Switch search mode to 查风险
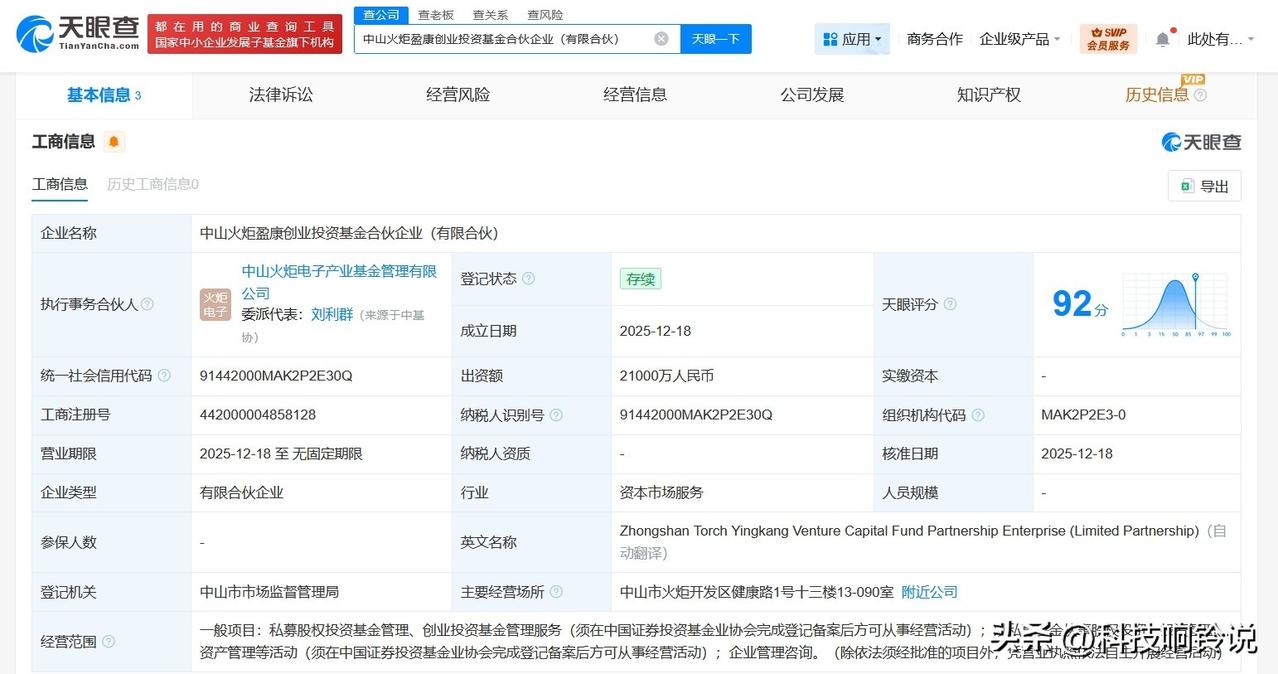1278x674 pixels. point(545,14)
